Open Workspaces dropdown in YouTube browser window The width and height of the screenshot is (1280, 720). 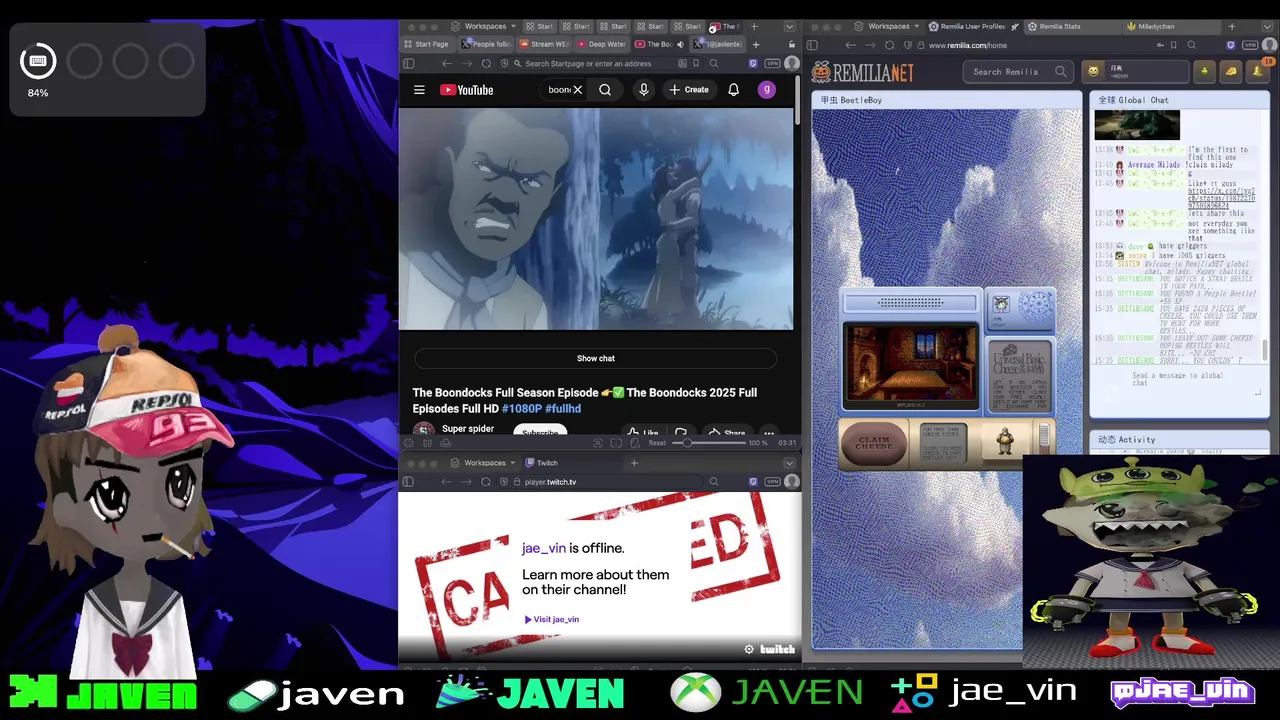[x=485, y=26]
